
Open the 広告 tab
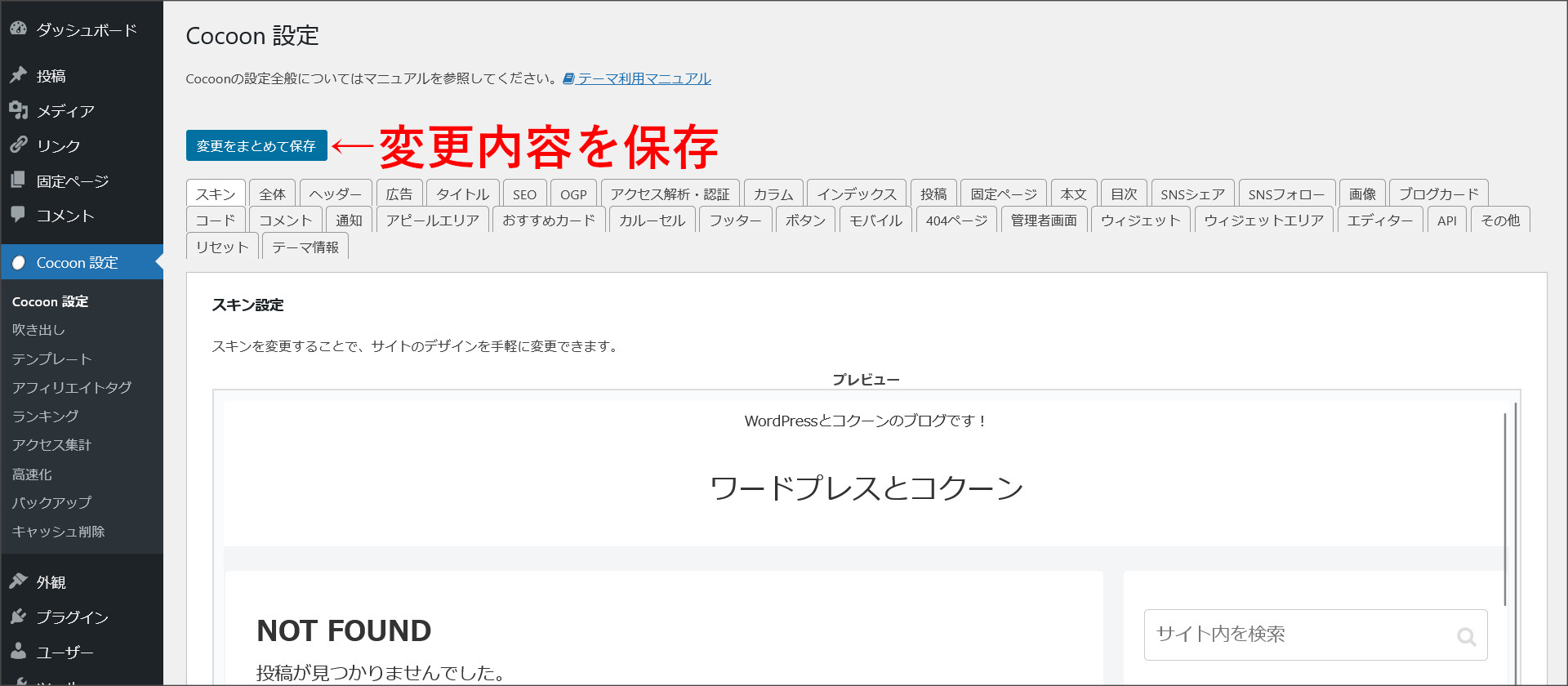tap(399, 194)
